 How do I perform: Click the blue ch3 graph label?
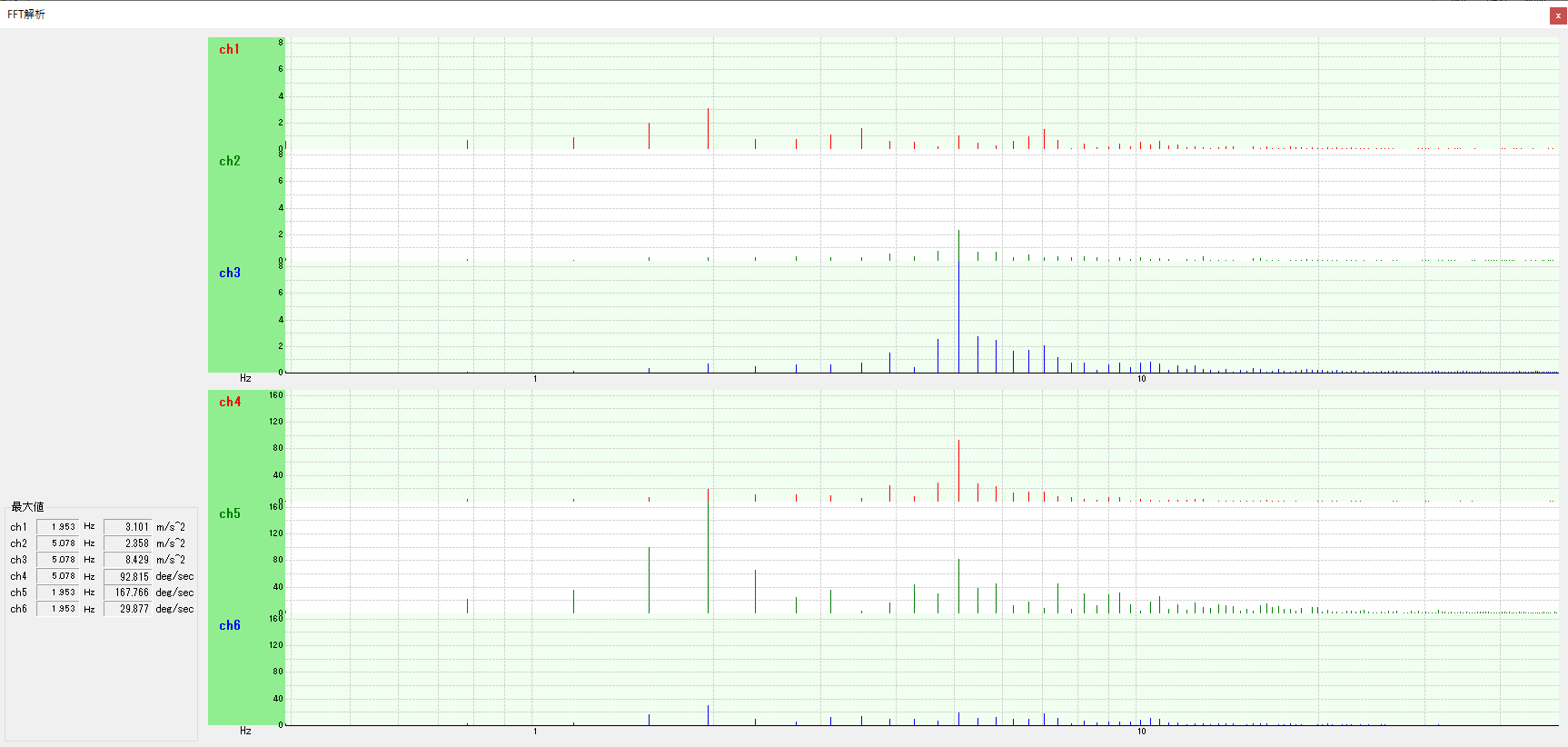tap(230, 273)
